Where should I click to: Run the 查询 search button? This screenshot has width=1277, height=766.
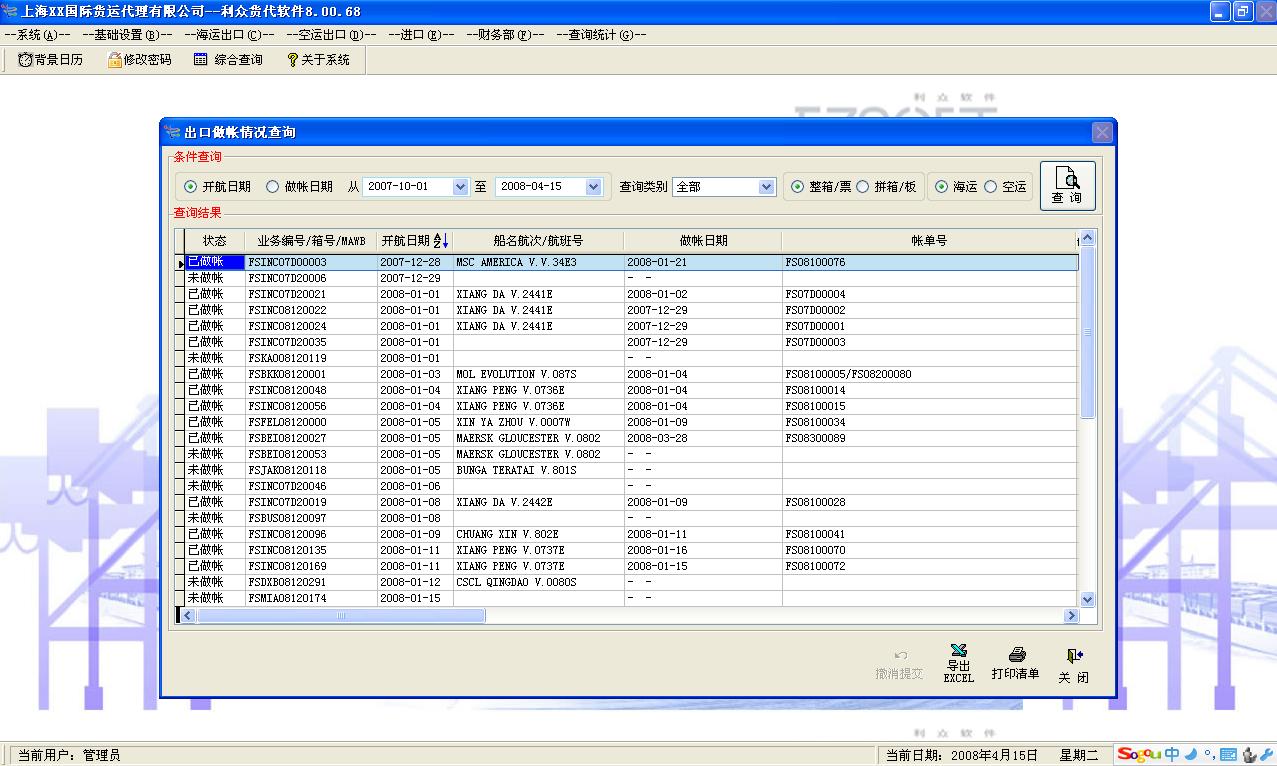[1067, 186]
